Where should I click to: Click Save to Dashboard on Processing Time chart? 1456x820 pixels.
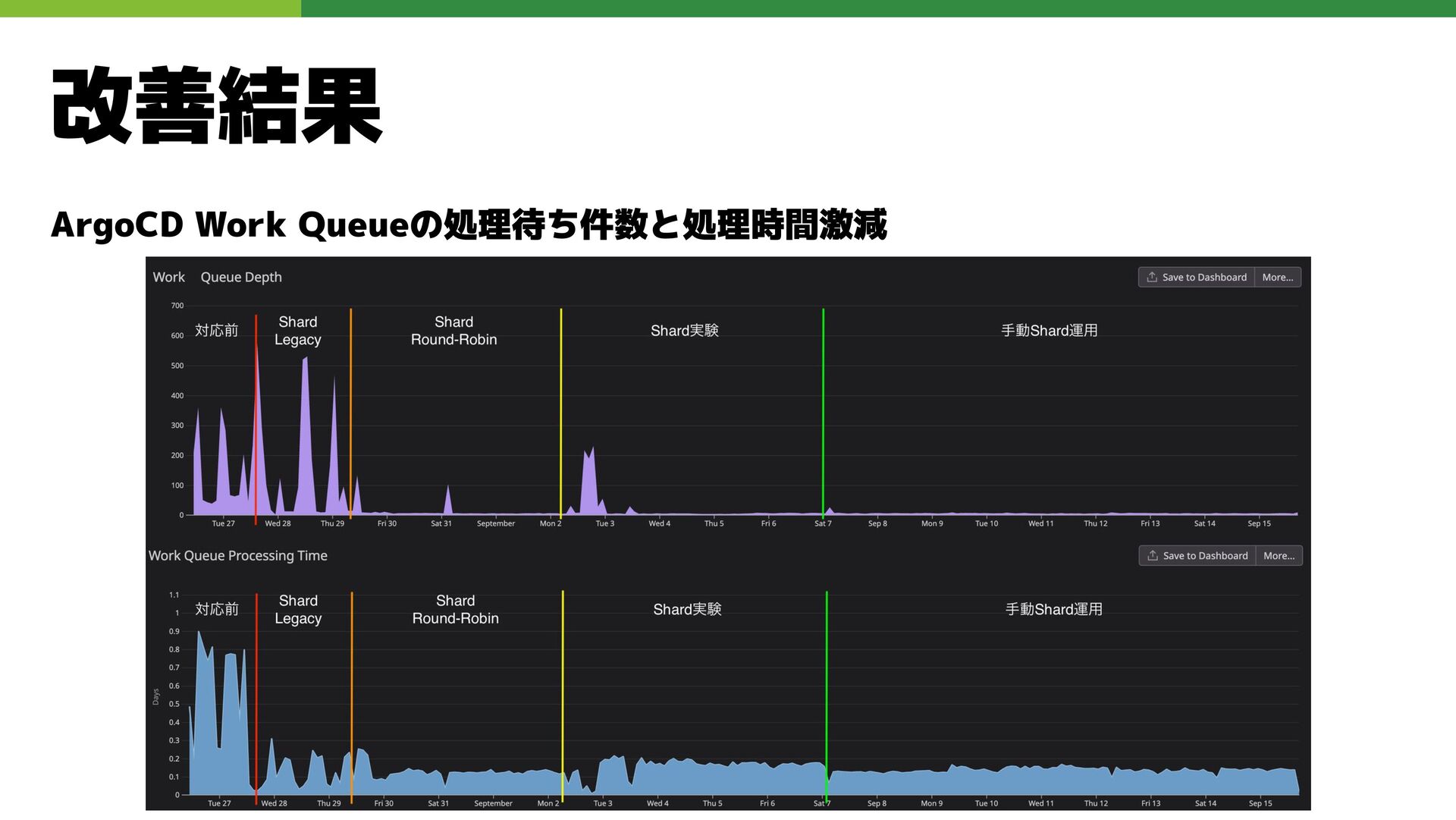click(x=1197, y=555)
